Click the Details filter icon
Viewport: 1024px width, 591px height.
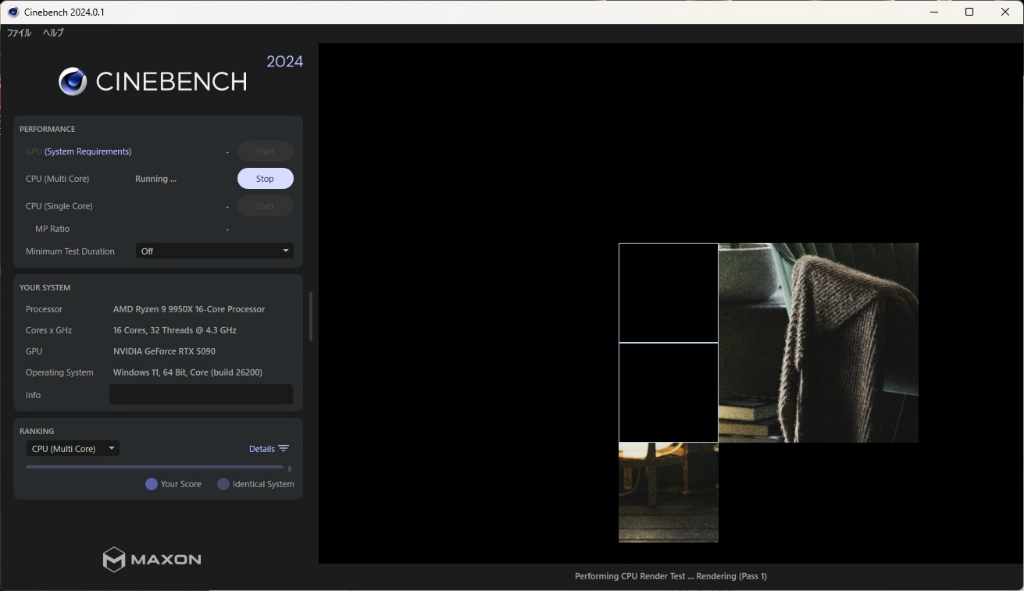tap(283, 449)
